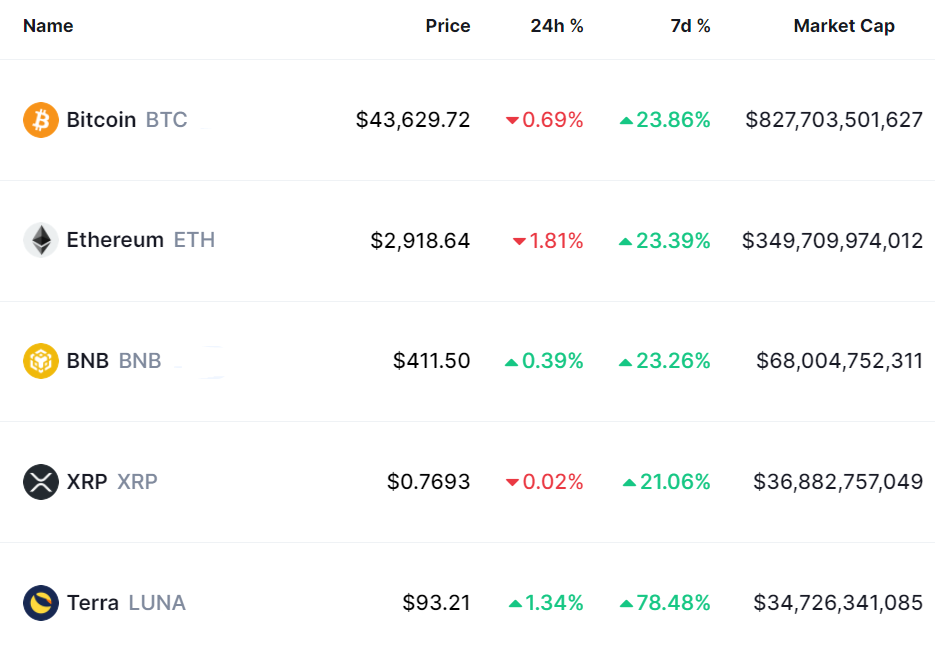Click the black XRP logo icon
This screenshot has height=657, width=936.
click(41, 481)
